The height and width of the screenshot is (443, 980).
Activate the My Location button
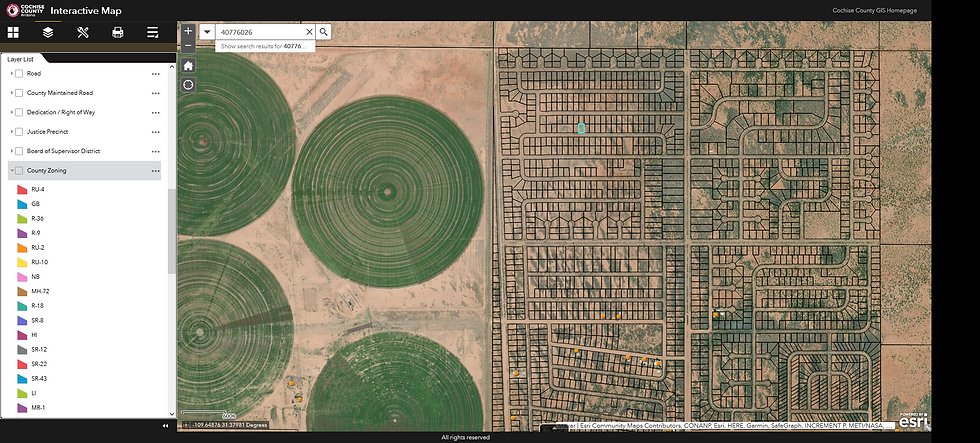coord(188,85)
